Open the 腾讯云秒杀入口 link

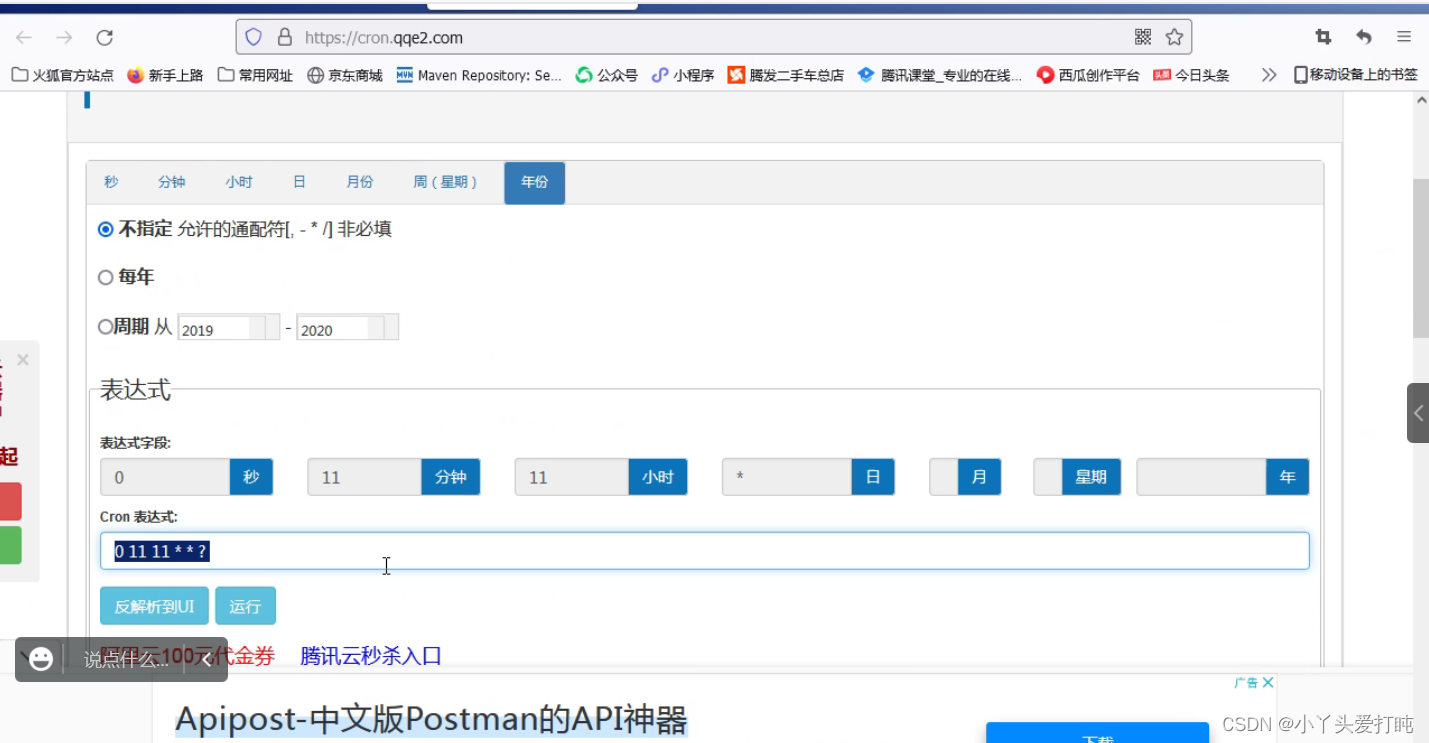(x=371, y=656)
